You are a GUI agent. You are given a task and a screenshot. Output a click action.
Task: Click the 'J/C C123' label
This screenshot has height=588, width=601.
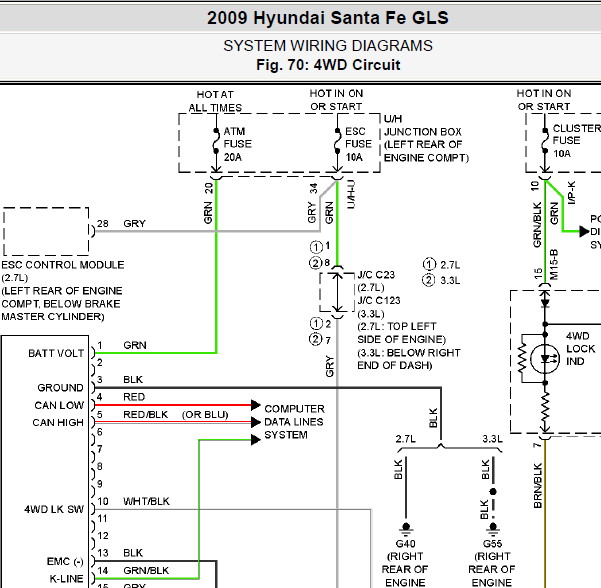pyautogui.click(x=379, y=301)
